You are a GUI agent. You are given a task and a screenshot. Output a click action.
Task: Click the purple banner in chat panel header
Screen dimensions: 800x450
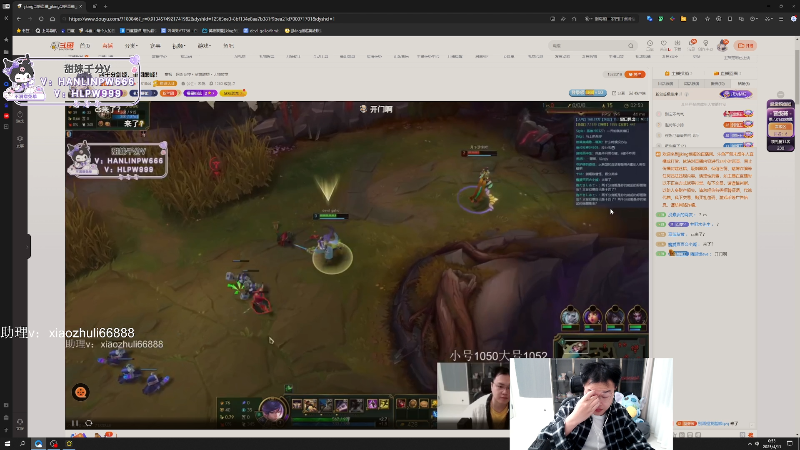736,94
